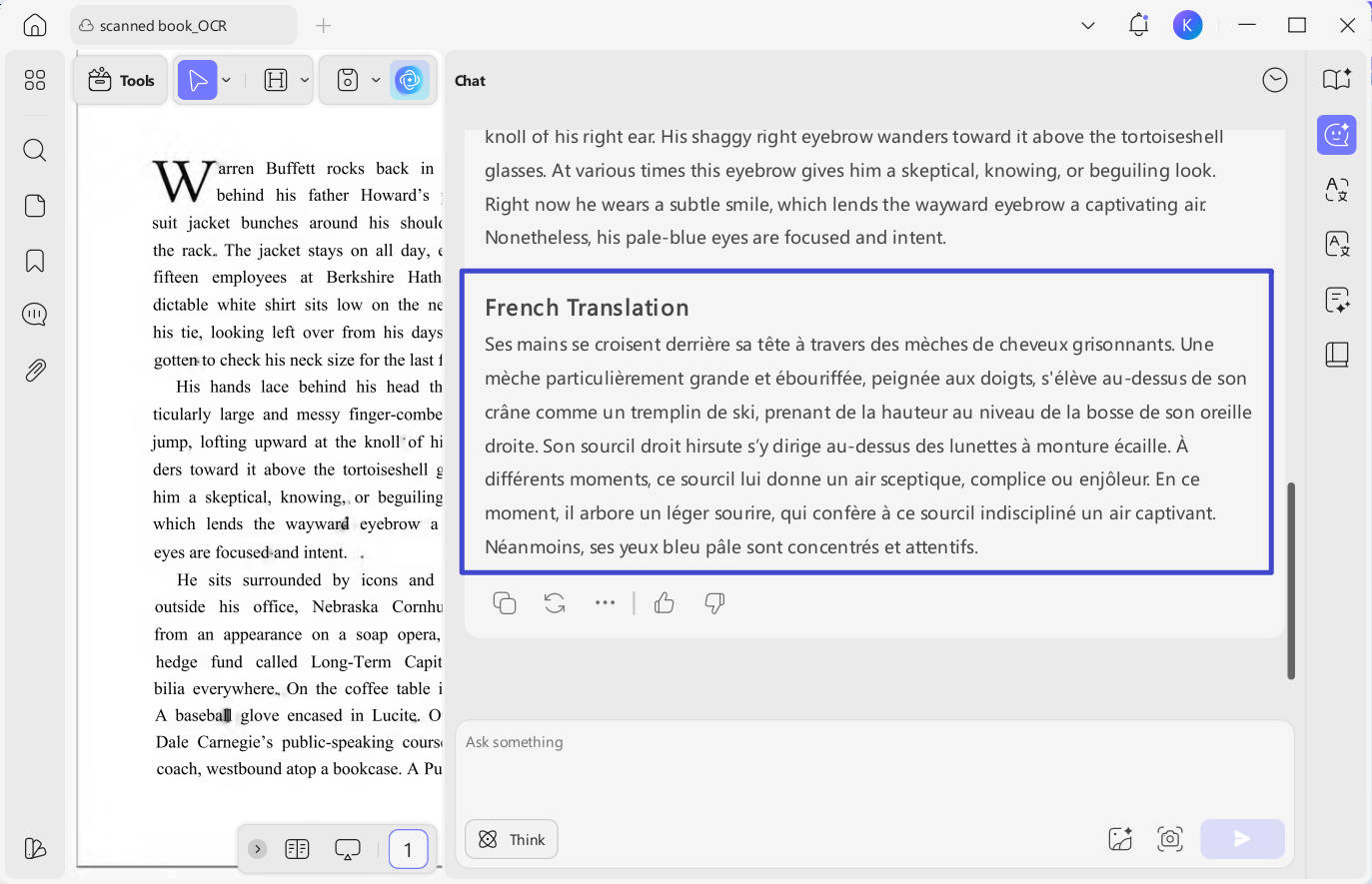Copy the French translation response
Viewport: 1372px width, 884px height.
coord(505,602)
